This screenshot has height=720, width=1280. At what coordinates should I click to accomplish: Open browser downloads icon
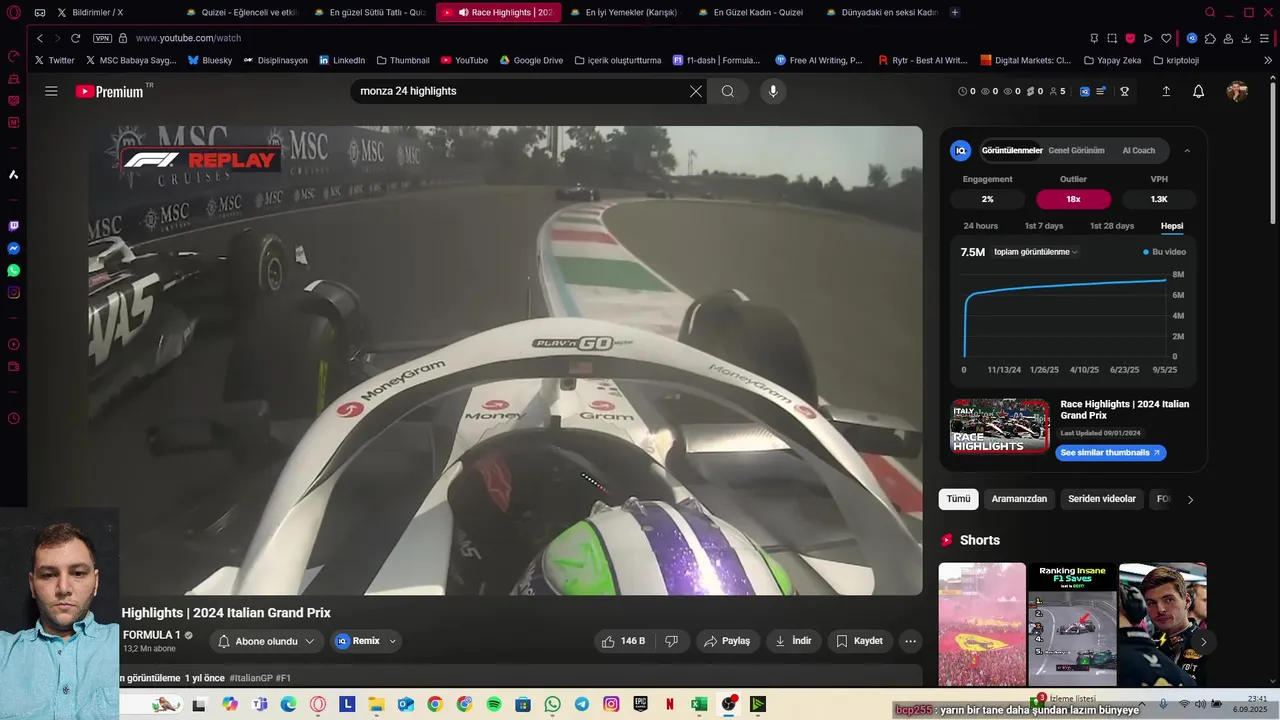[x=1246, y=38]
